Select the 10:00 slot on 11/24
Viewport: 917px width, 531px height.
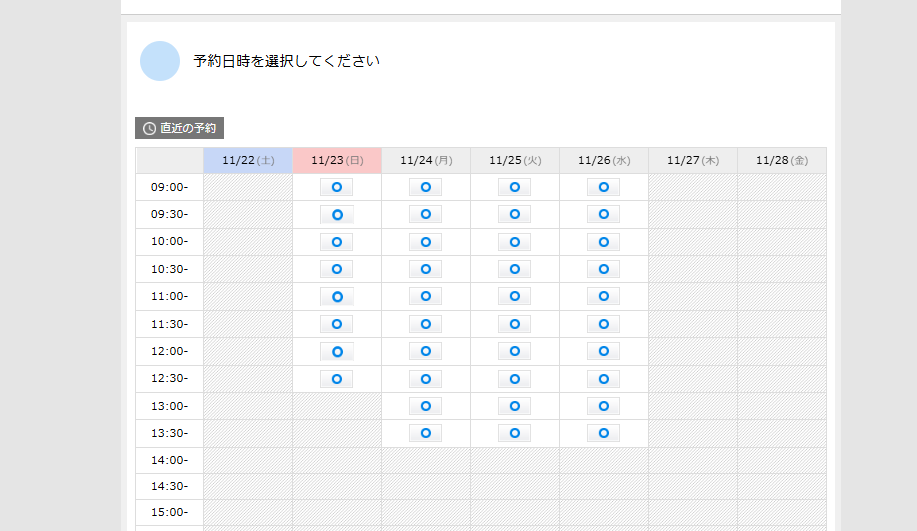click(425, 242)
